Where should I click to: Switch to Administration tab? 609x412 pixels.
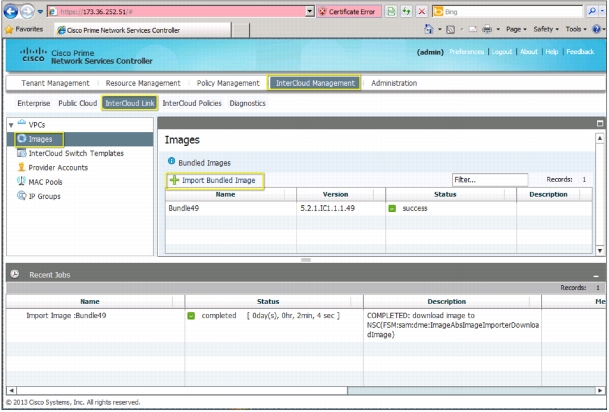[394, 83]
